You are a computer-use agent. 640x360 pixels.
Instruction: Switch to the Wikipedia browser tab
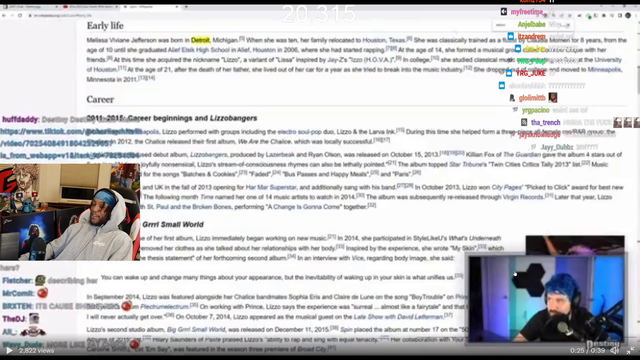(x=151, y=7)
